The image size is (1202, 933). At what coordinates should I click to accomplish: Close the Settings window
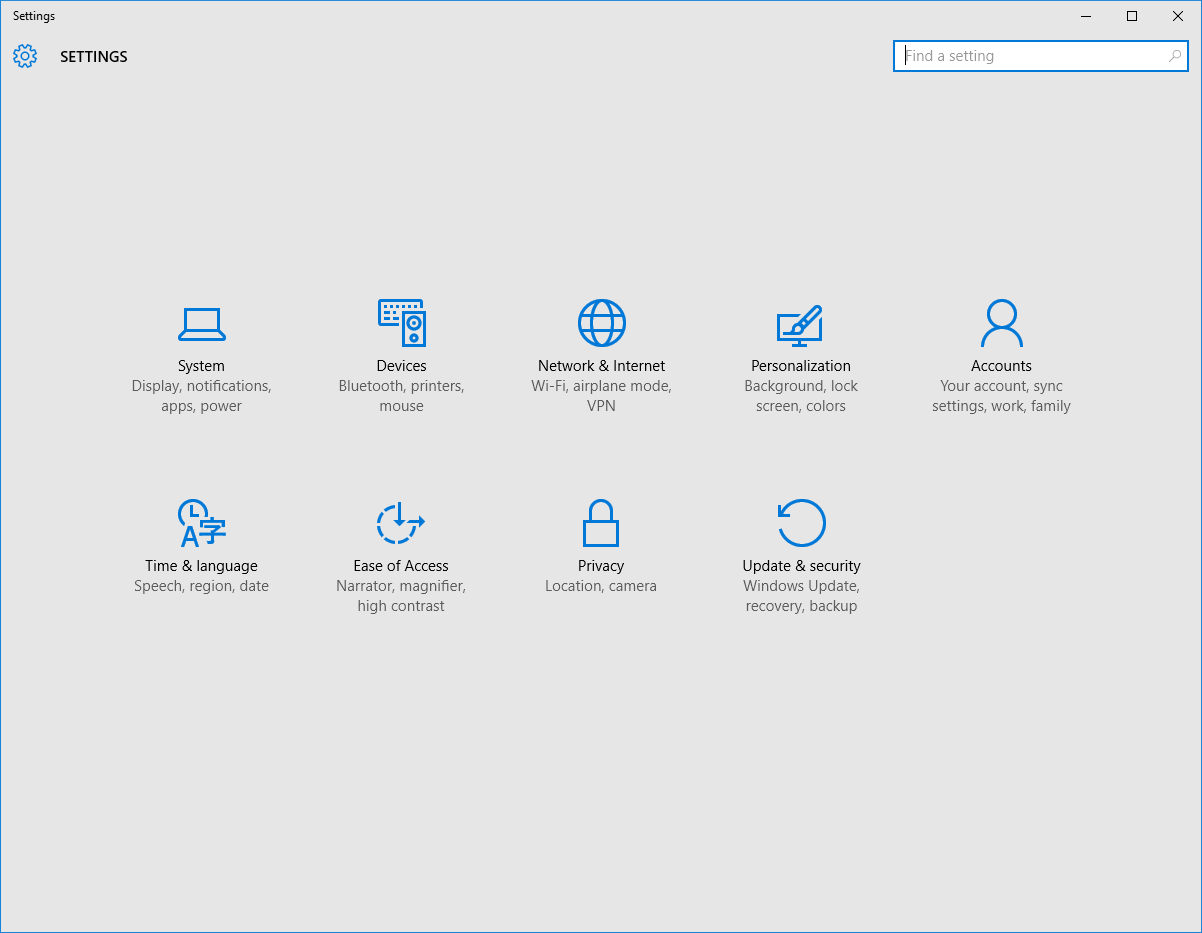point(1178,16)
